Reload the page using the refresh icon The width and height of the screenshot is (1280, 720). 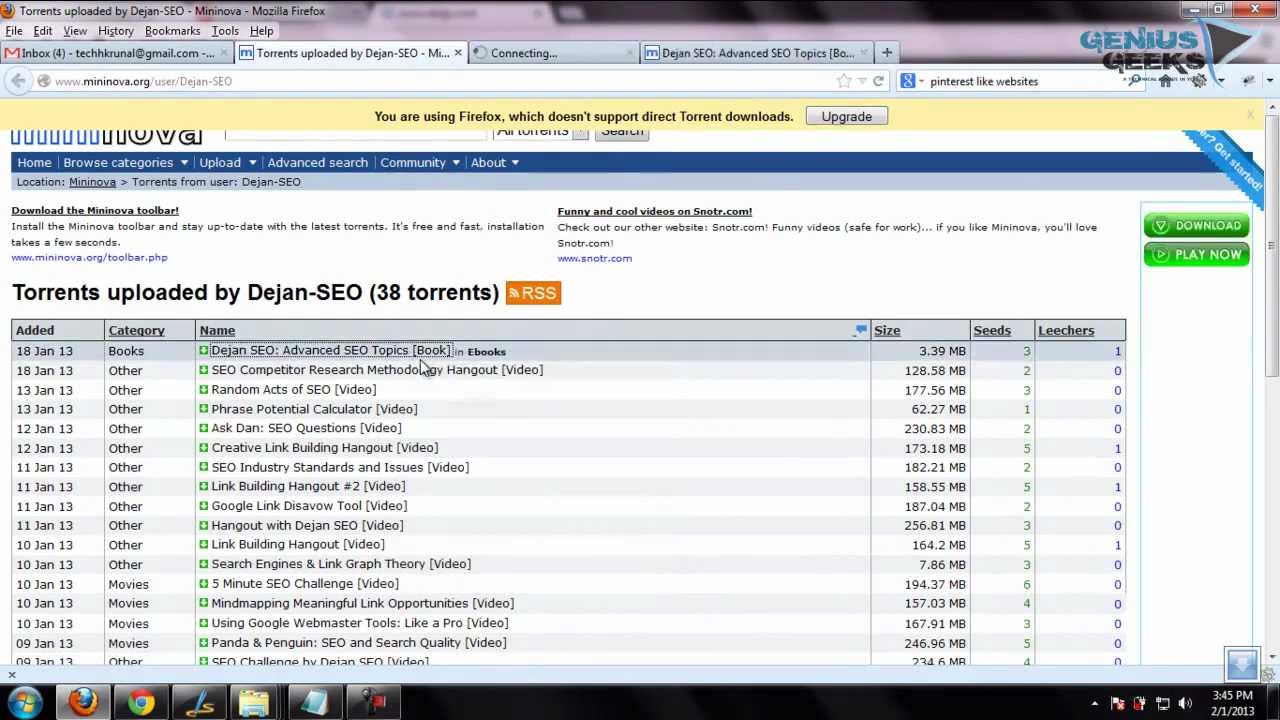(878, 81)
